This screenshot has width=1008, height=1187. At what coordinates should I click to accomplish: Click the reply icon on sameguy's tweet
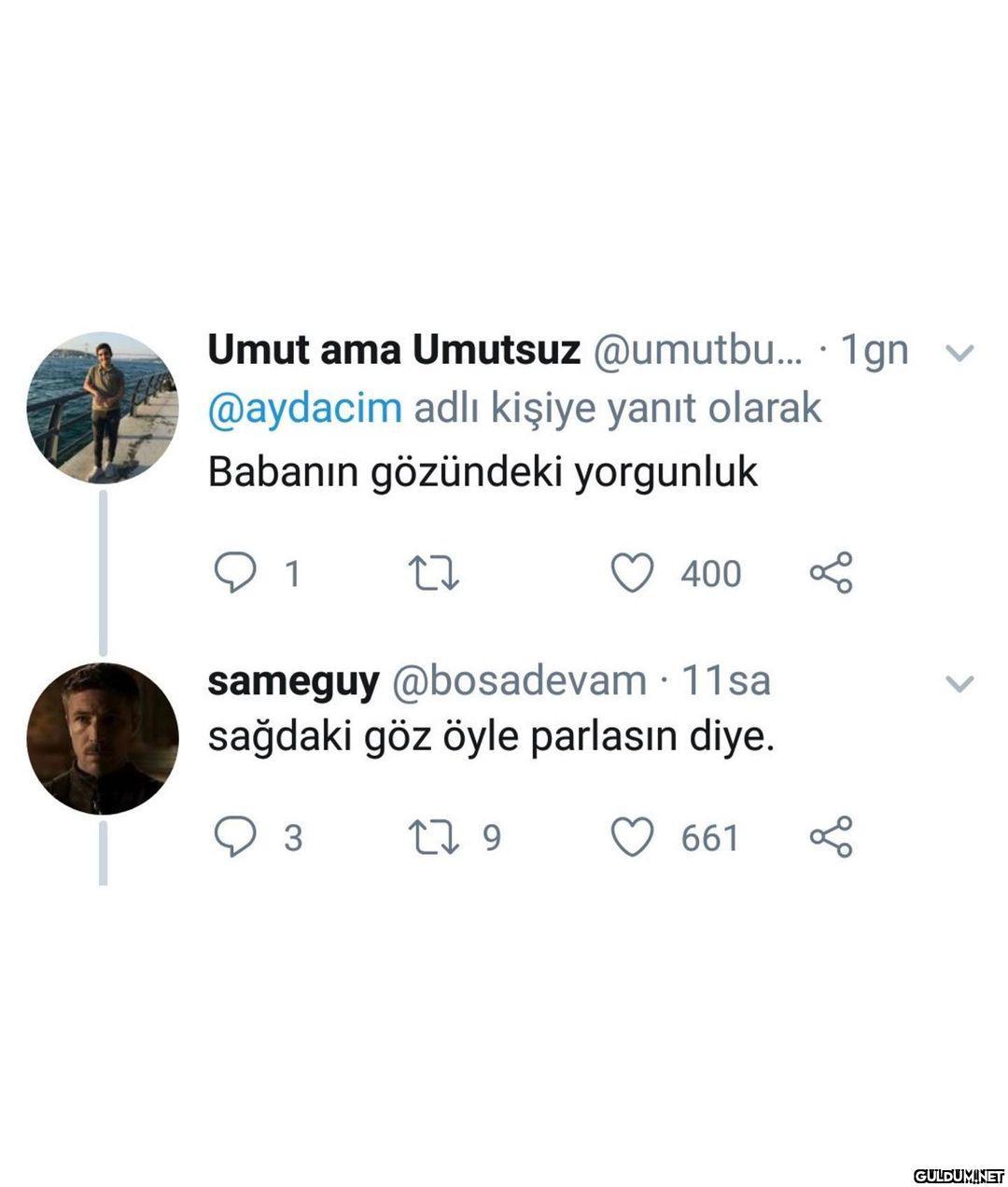234,836
